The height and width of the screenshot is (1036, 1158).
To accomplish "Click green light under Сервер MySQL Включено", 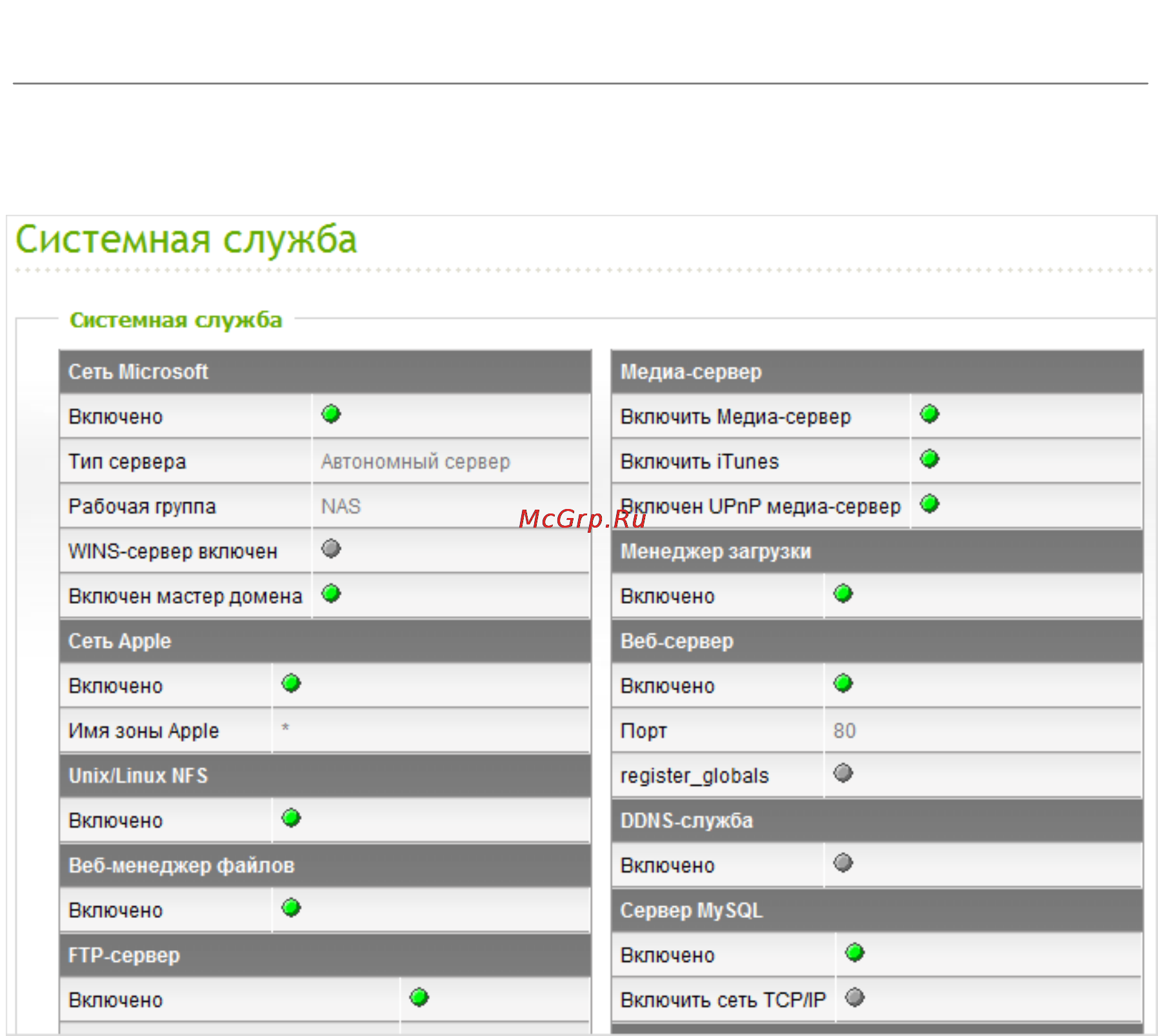I will 855,951.
